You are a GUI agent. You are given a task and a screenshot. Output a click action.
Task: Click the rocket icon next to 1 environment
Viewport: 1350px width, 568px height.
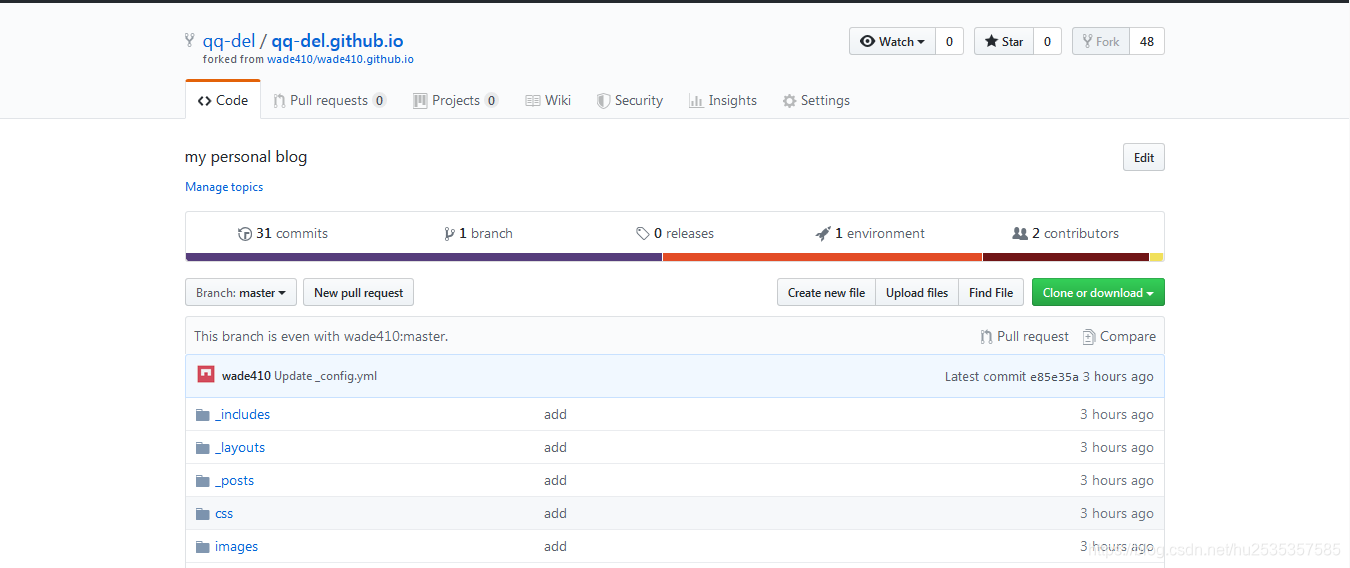click(823, 234)
